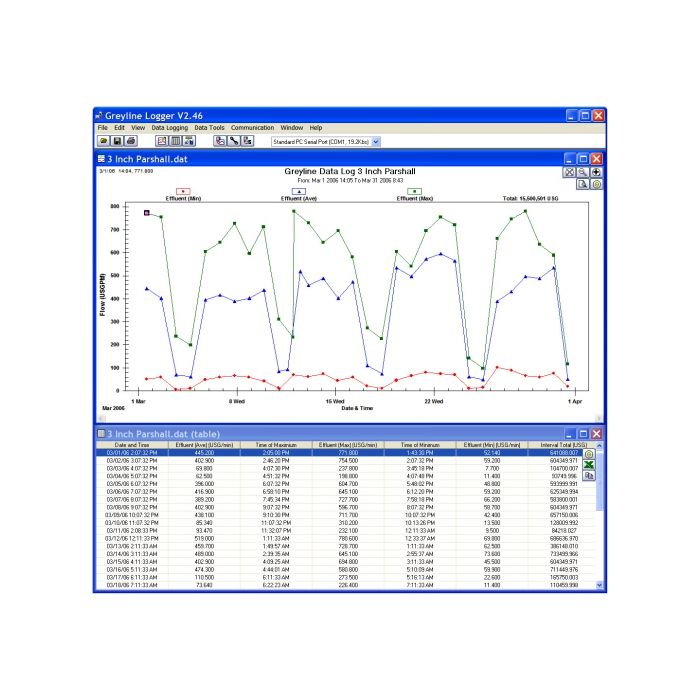Toggle the Effluent (Min) red legend marker

coord(183,192)
